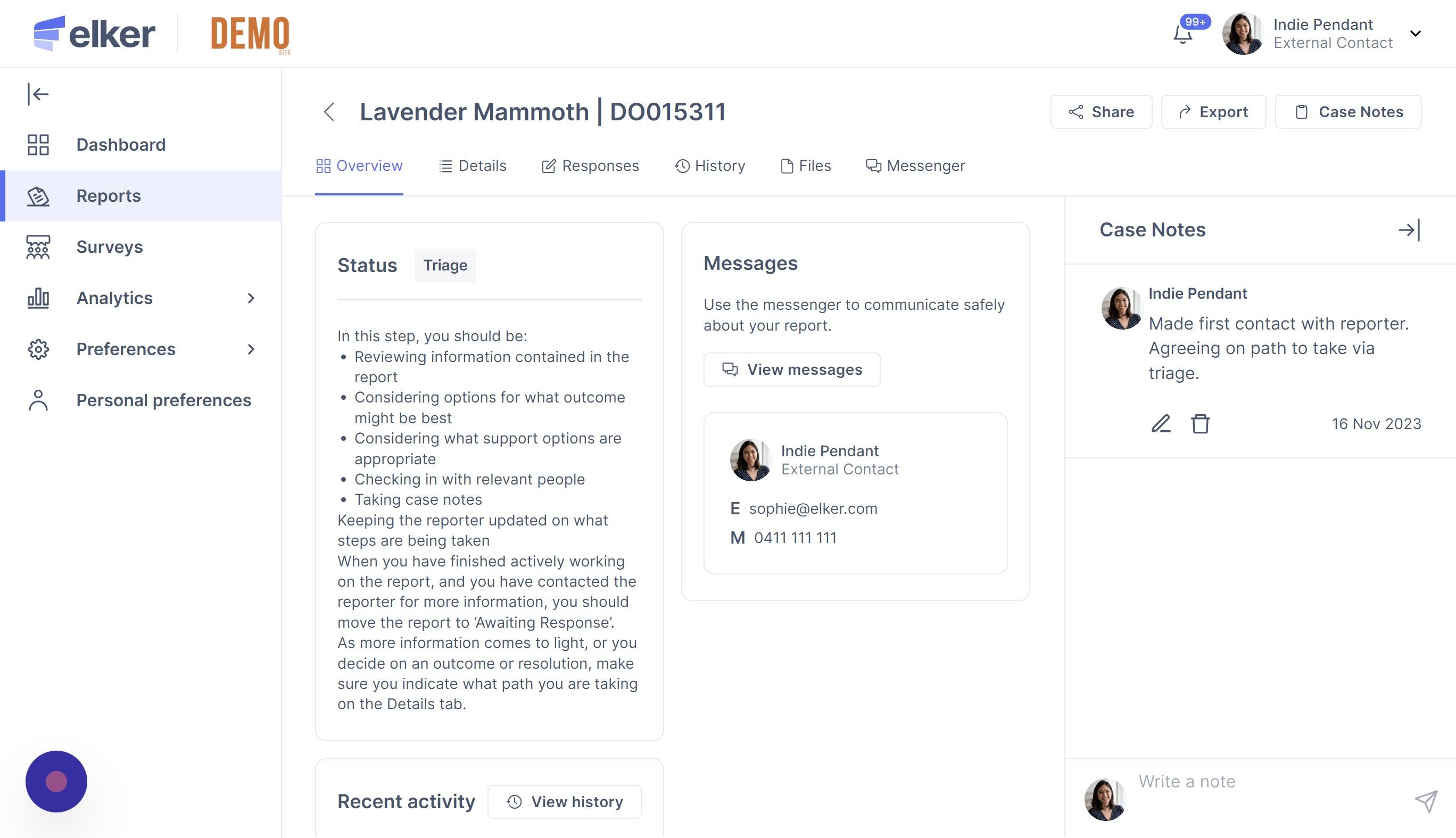This screenshot has height=838, width=1456.
Task: Edit the case note with pencil icon
Action: click(x=1160, y=424)
